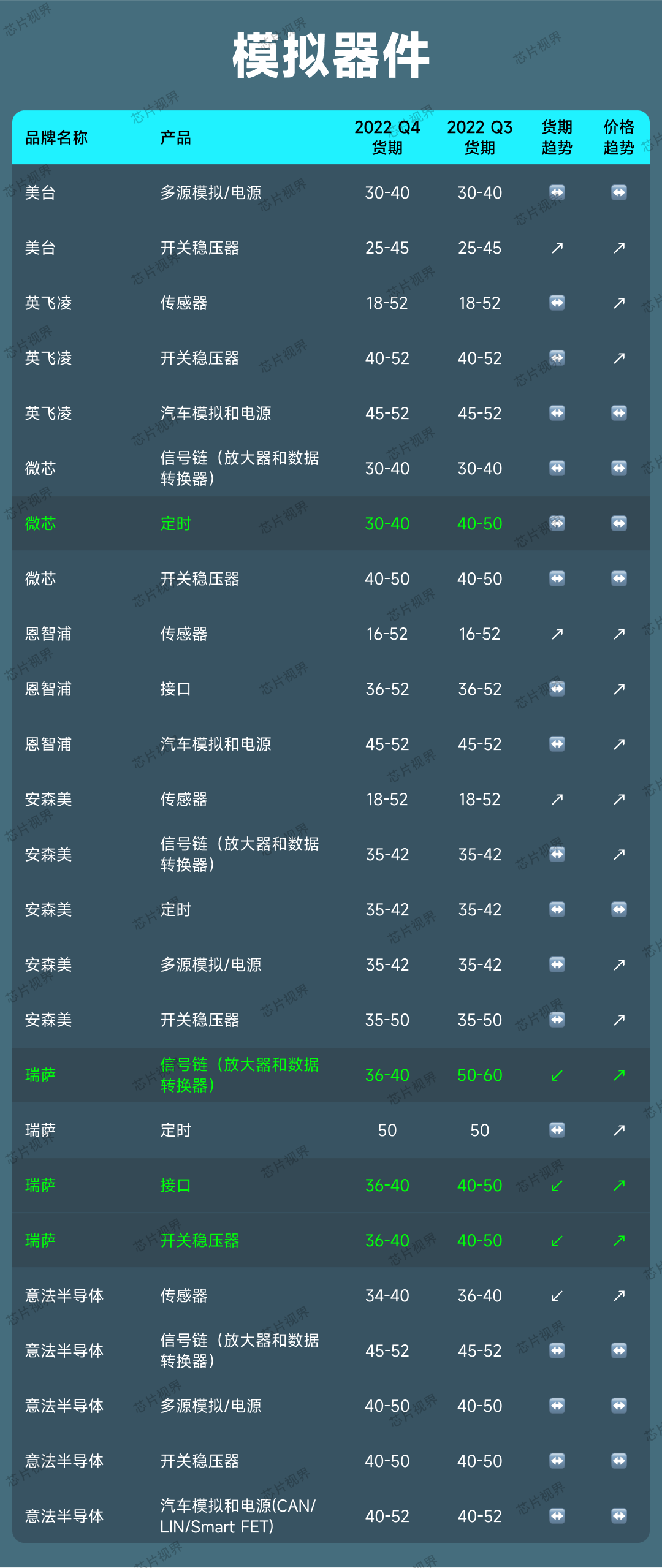
Task: Click 安森美 brand name in 定时 row
Action: pyautogui.click(x=48, y=909)
